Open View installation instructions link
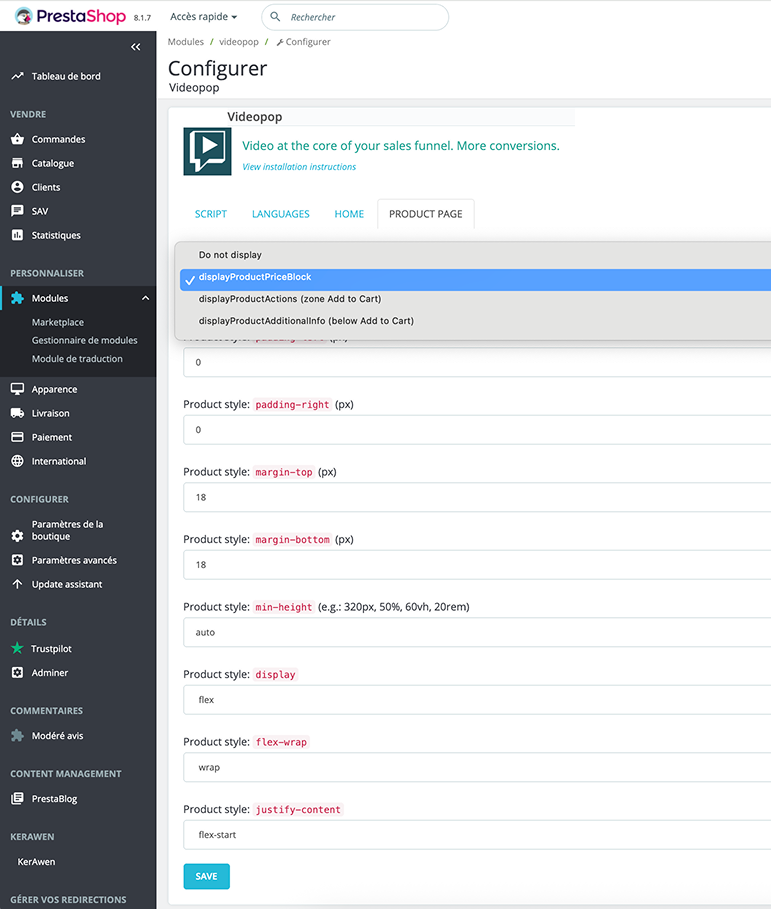 pyautogui.click(x=299, y=167)
